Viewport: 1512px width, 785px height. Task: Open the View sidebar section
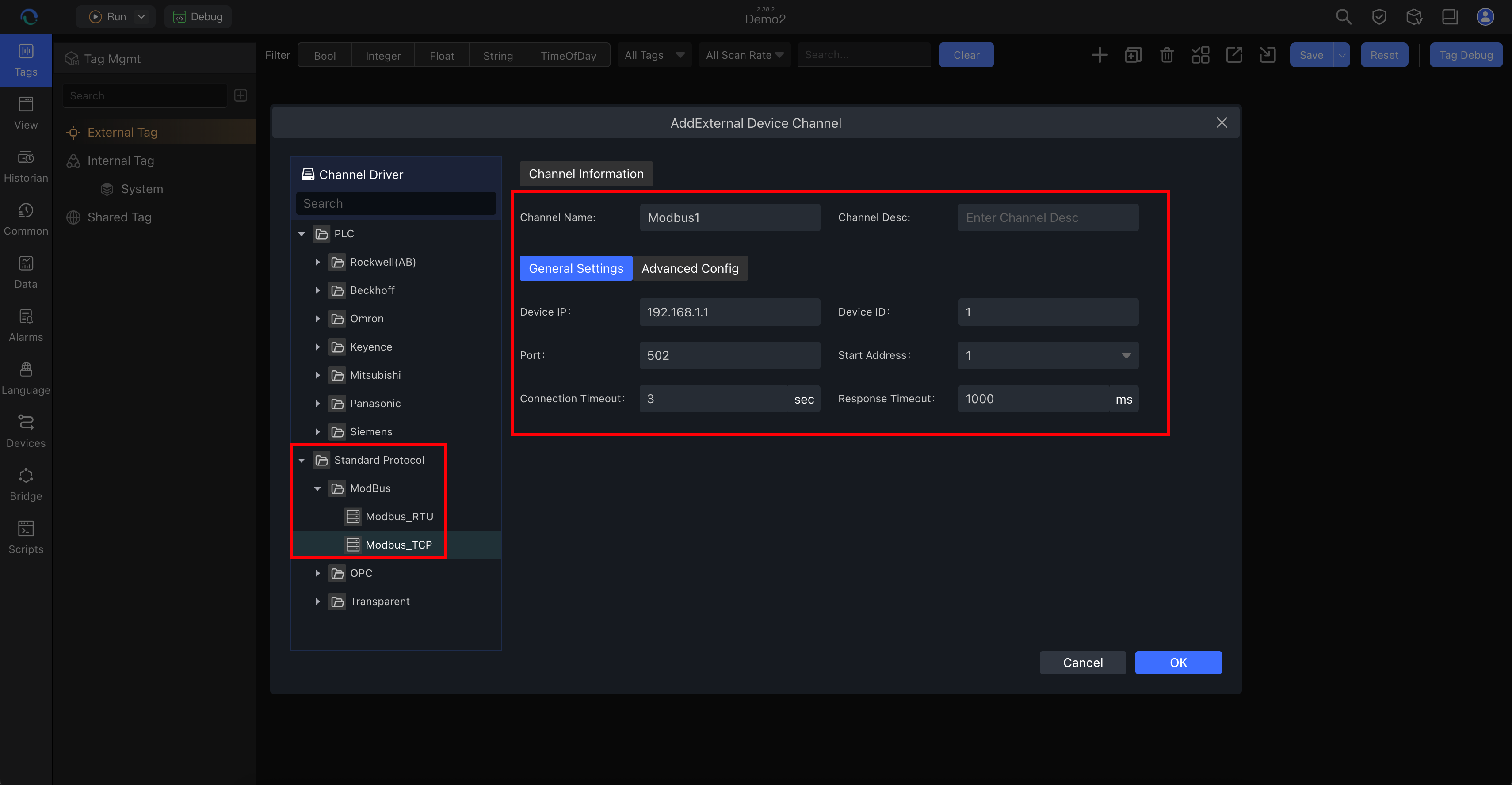26,113
